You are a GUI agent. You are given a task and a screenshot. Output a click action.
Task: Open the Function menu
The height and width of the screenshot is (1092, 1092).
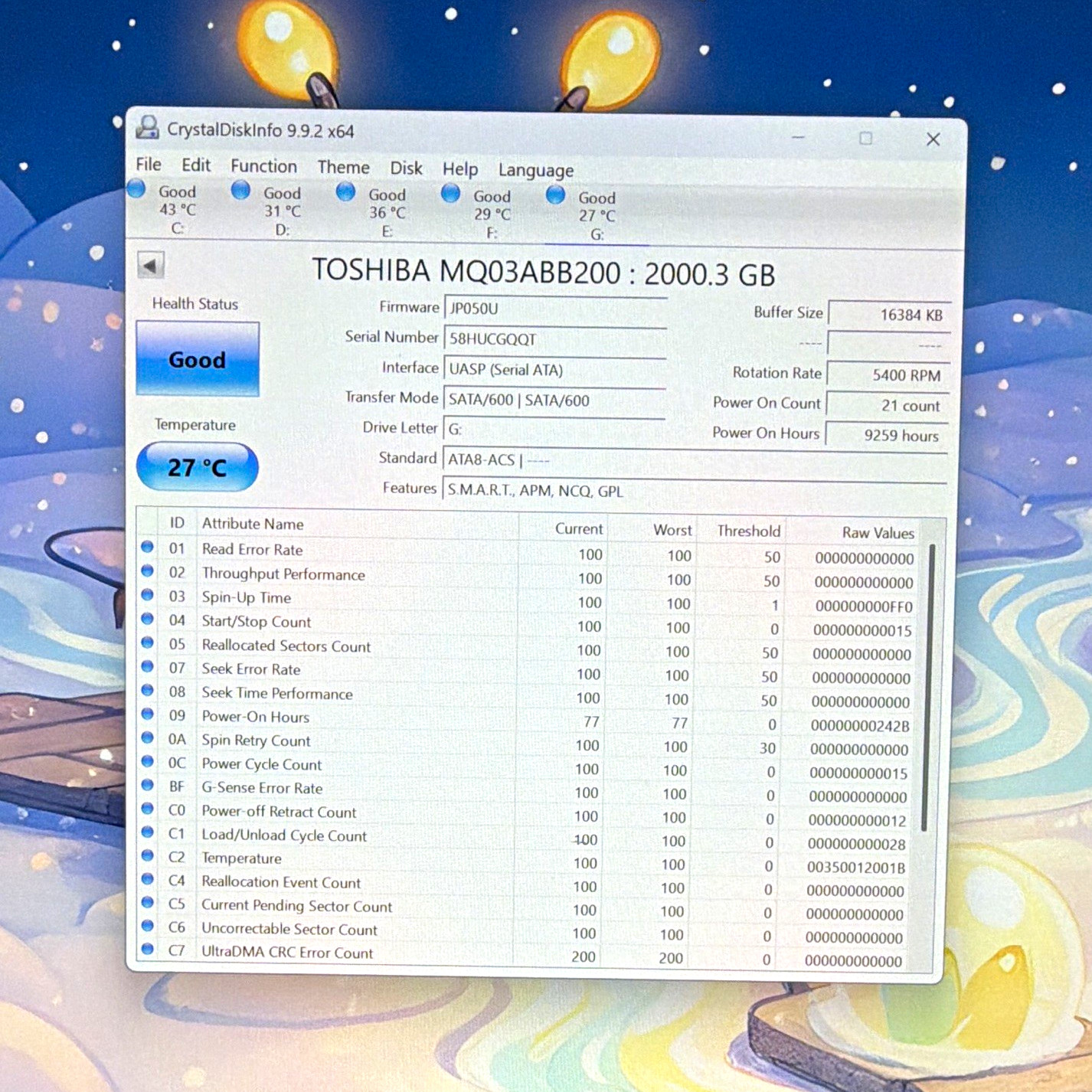click(x=263, y=166)
